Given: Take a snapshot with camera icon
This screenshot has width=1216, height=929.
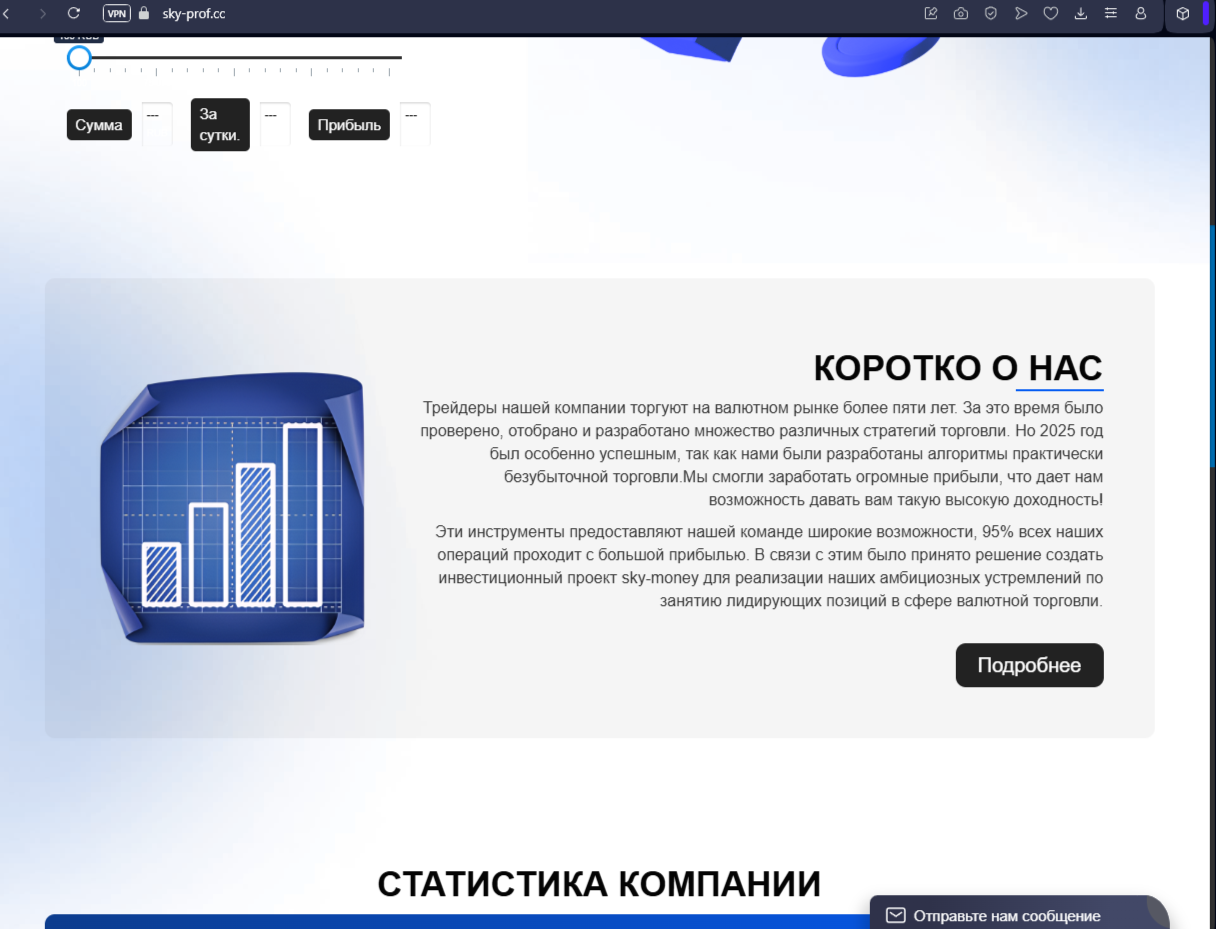Looking at the screenshot, I should pos(961,14).
